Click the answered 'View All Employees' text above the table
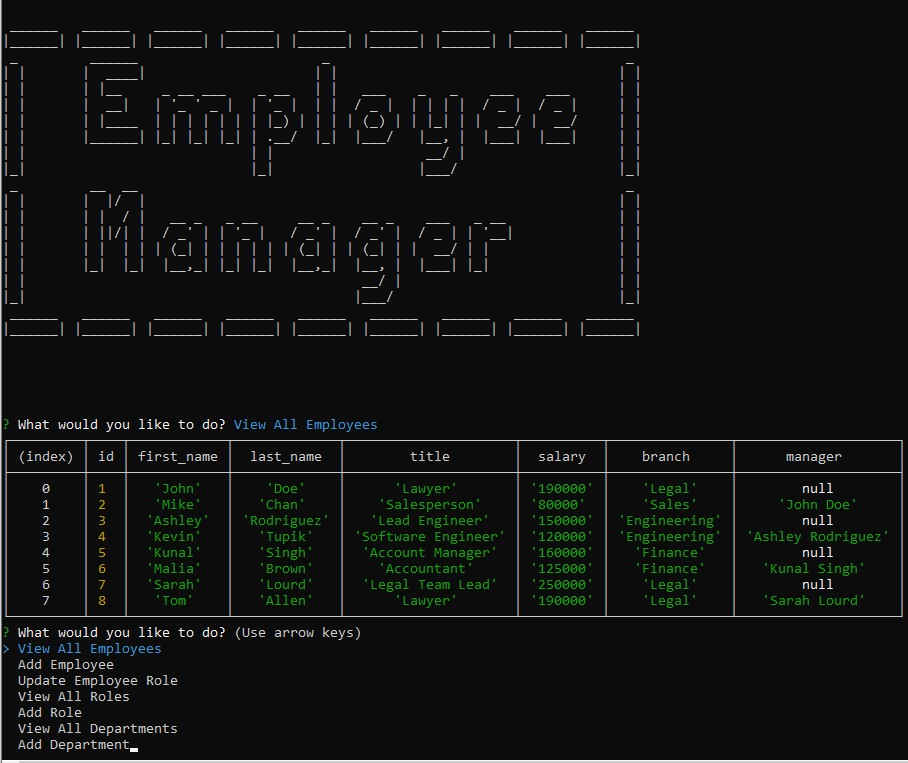The height and width of the screenshot is (763, 908). (x=305, y=425)
